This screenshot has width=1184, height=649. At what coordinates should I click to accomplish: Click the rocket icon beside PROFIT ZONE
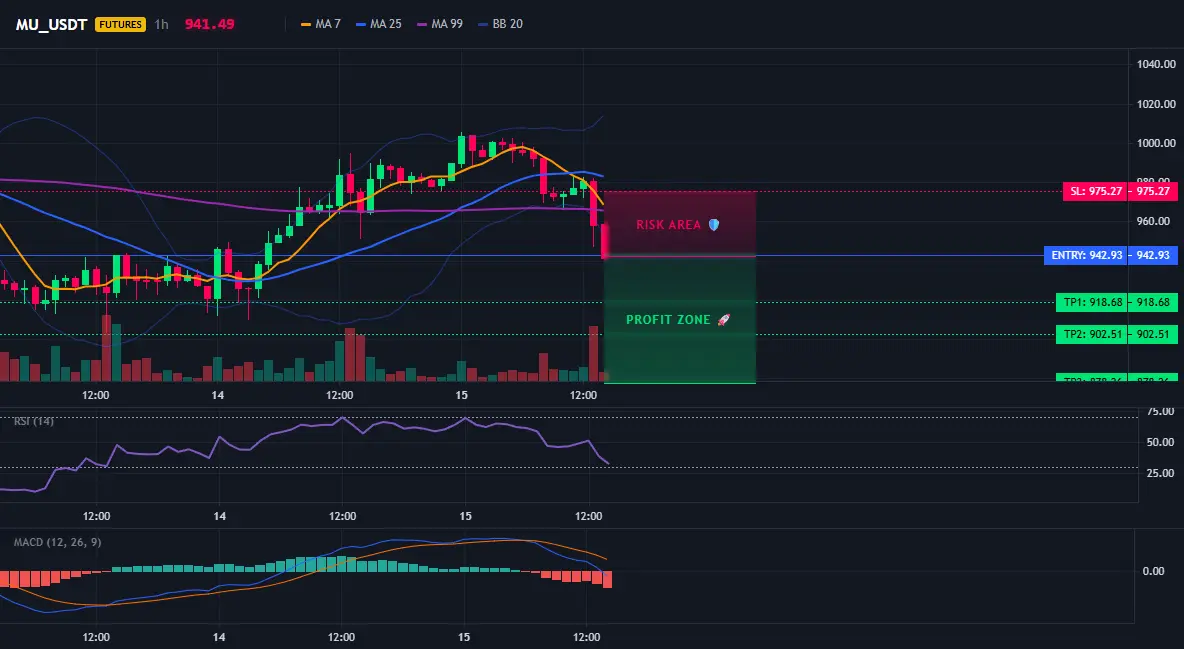(723, 320)
